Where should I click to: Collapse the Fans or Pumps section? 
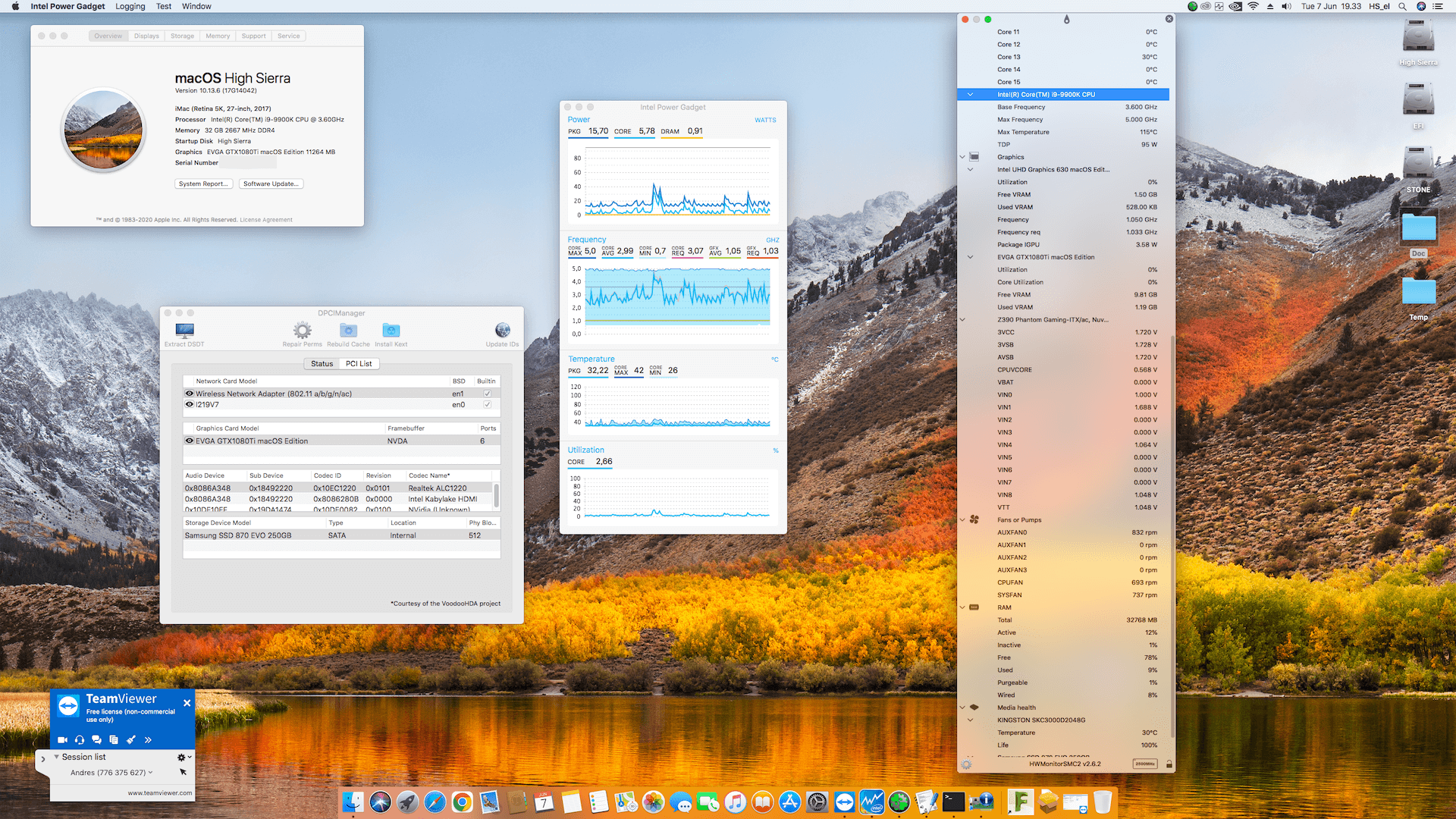pyautogui.click(x=962, y=520)
